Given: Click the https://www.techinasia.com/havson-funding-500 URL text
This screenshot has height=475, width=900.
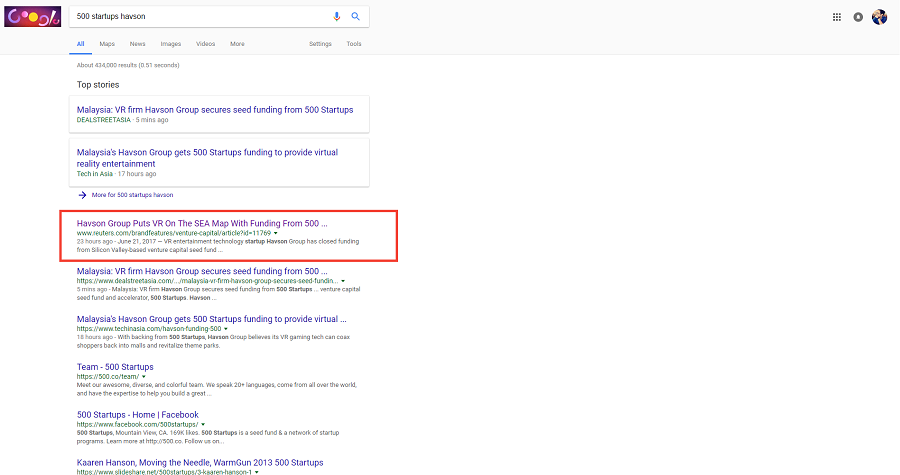Looking at the screenshot, I should pos(149,329).
